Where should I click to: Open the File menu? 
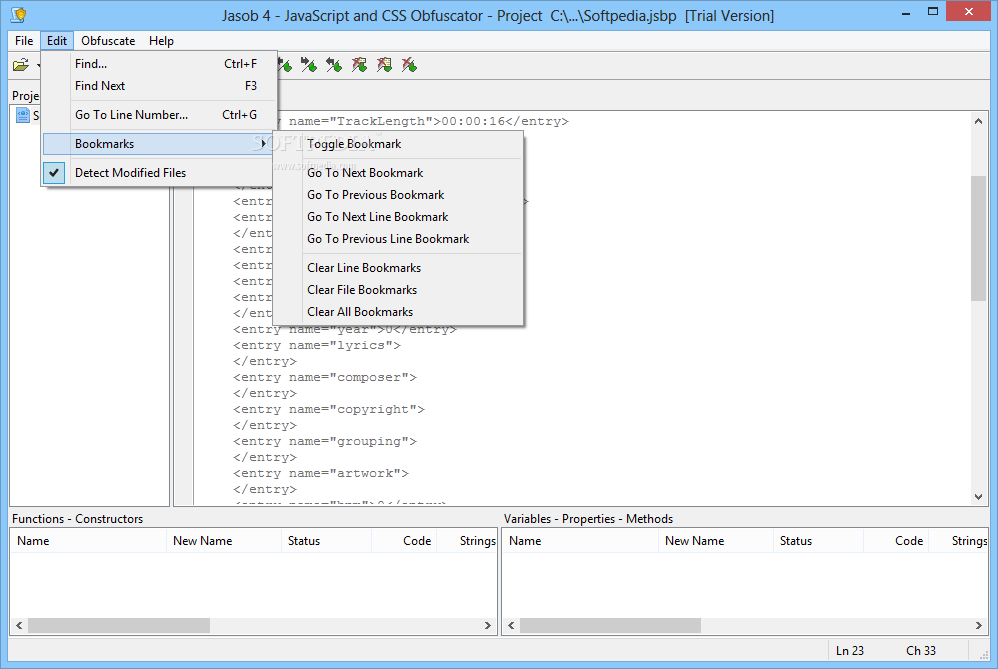pos(24,41)
